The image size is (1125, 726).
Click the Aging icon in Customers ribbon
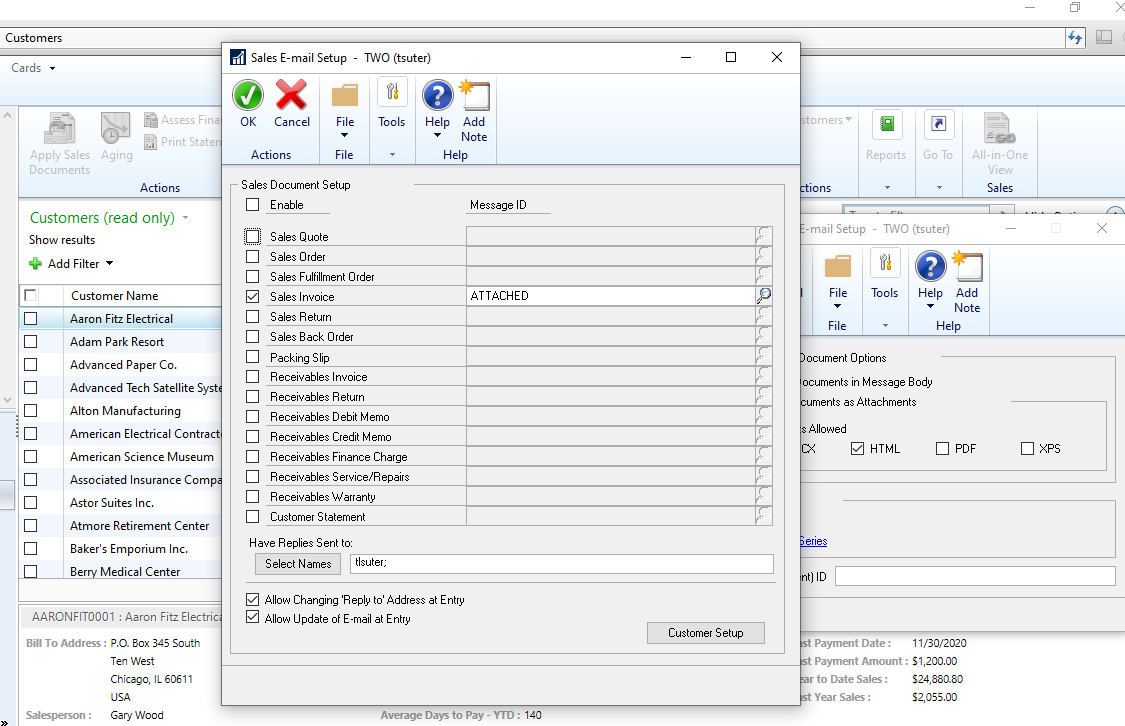(116, 128)
